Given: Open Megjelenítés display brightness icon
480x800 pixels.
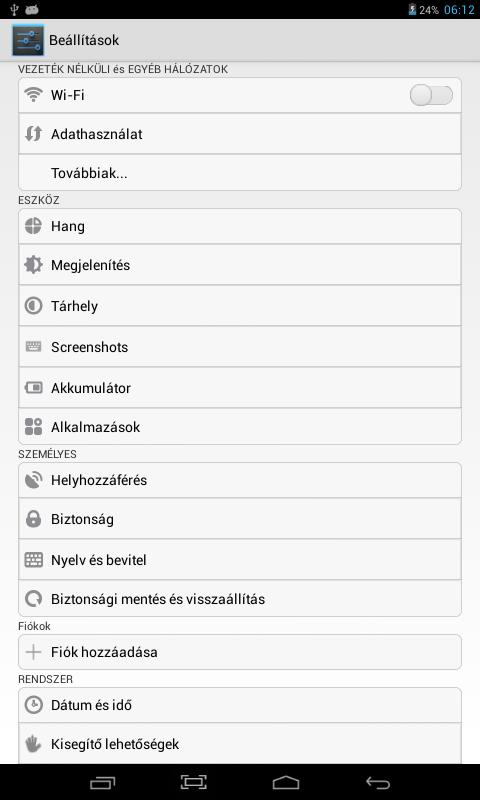Looking at the screenshot, I should pyautogui.click(x=34, y=265).
